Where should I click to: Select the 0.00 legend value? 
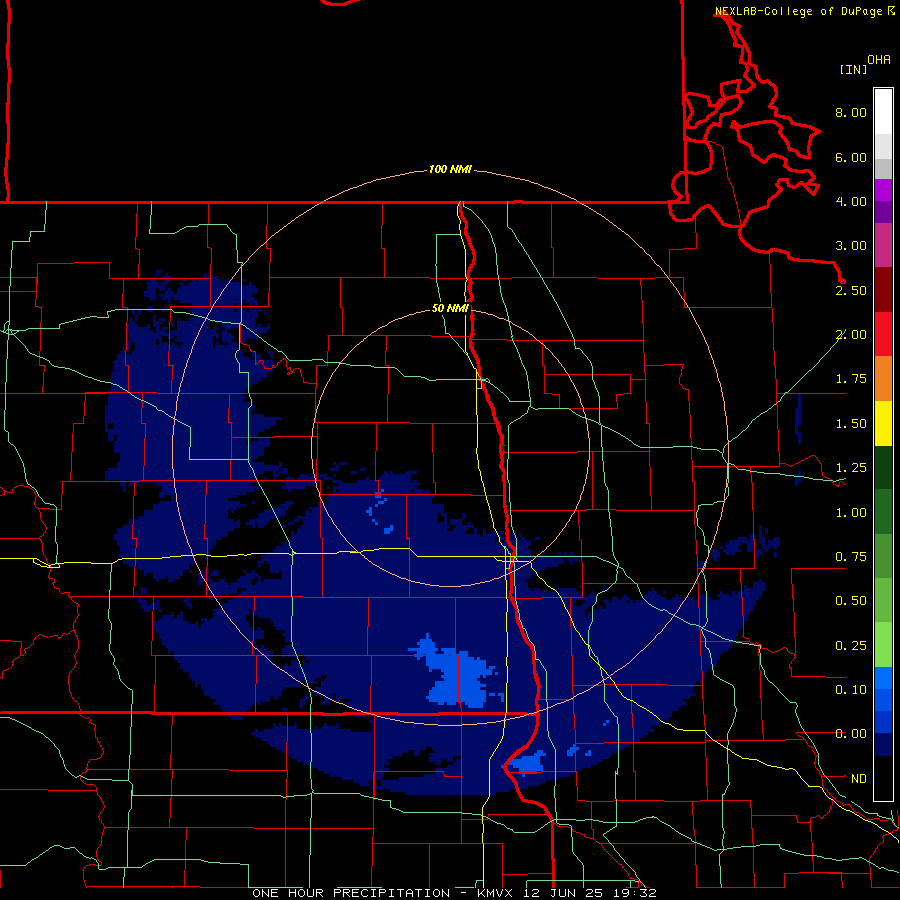coord(851,734)
